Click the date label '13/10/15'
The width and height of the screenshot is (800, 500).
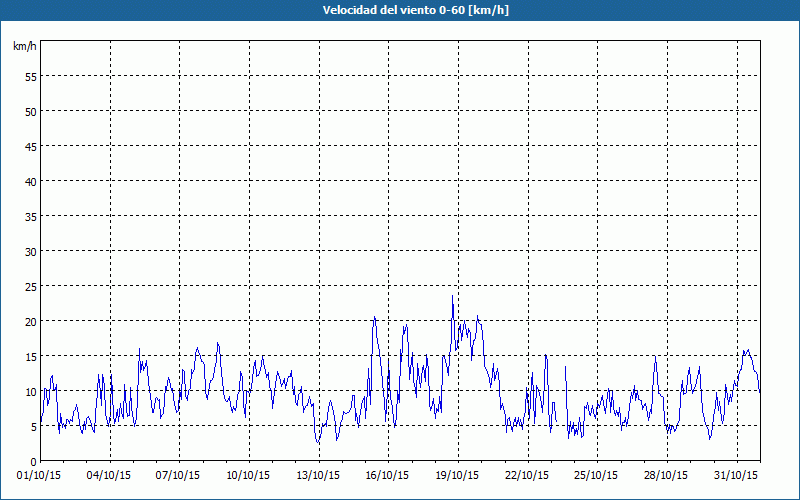point(318,476)
